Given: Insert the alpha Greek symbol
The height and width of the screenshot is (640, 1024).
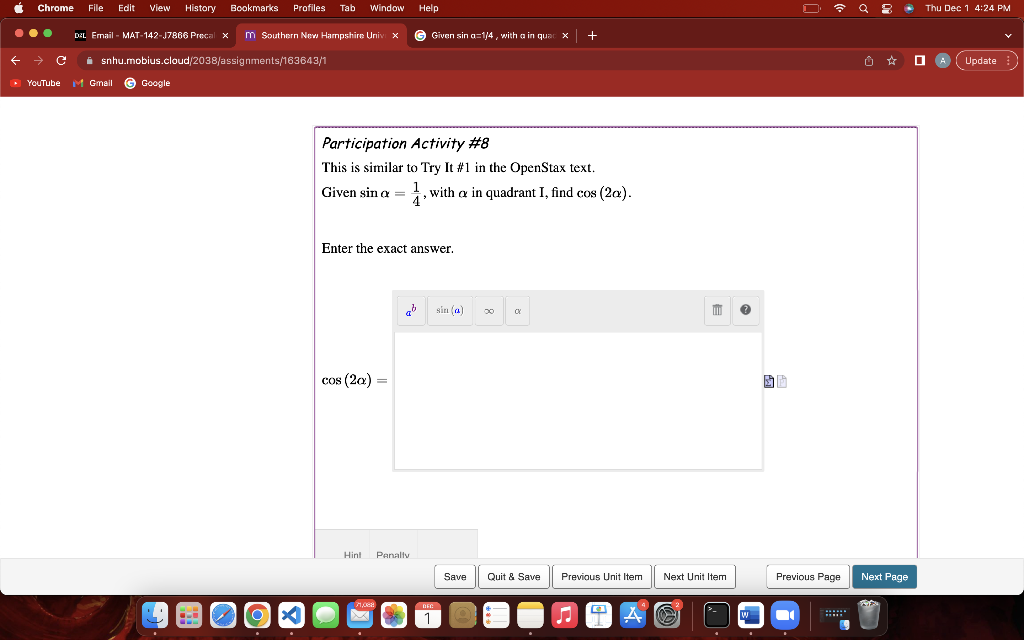Looking at the screenshot, I should click(x=517, y=310).
